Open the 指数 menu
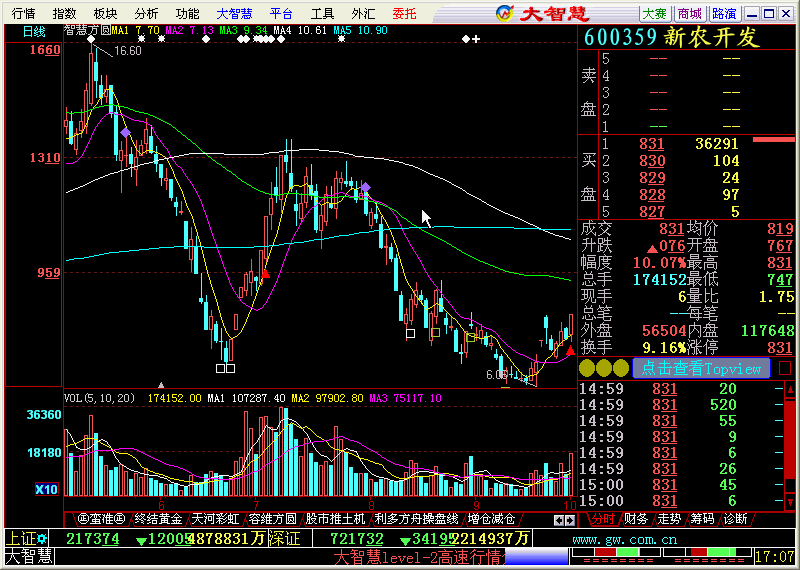800x570 pixels. tap(64, 14)
